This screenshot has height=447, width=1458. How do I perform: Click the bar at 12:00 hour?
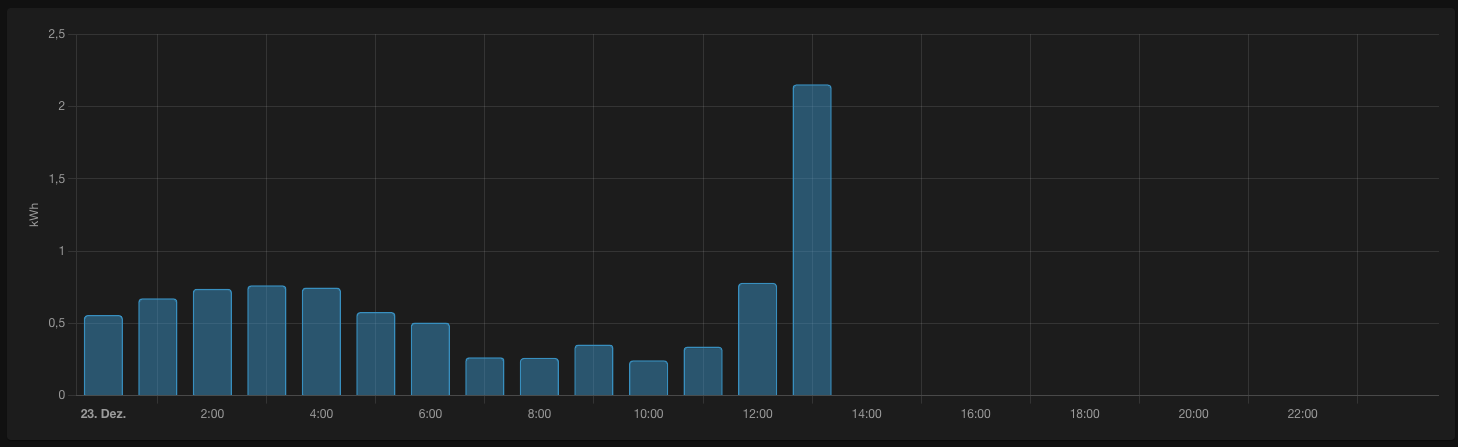[x=757, y=339]
